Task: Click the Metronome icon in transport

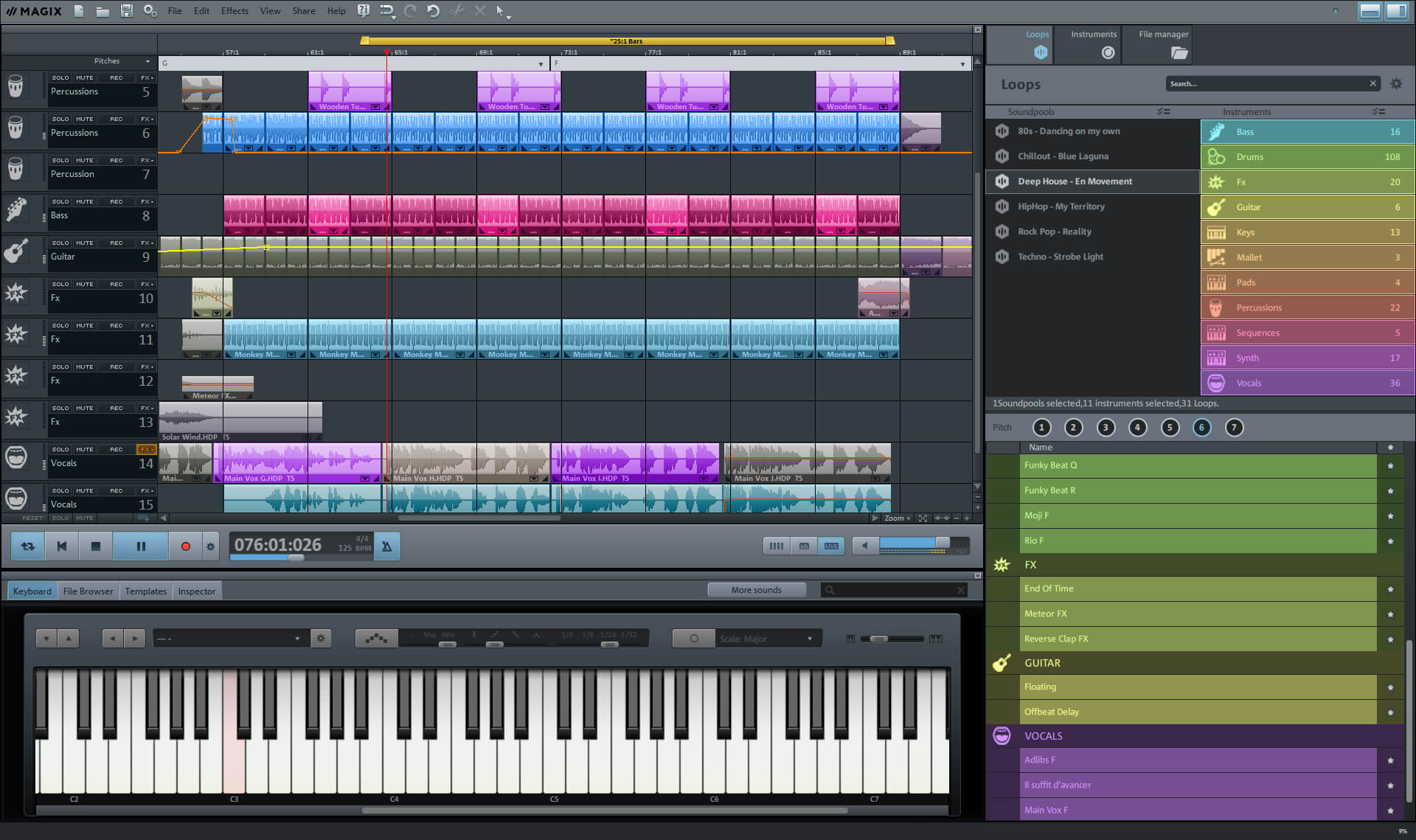Action: pos(388,545)
